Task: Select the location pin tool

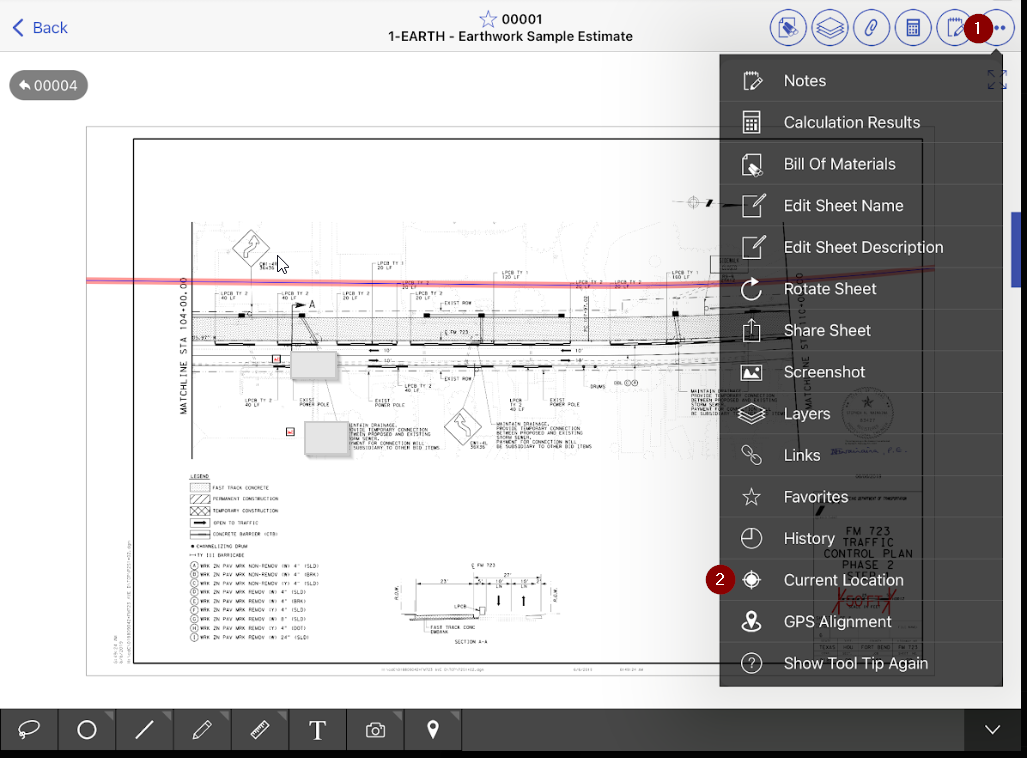Action: tap(432, 730)
